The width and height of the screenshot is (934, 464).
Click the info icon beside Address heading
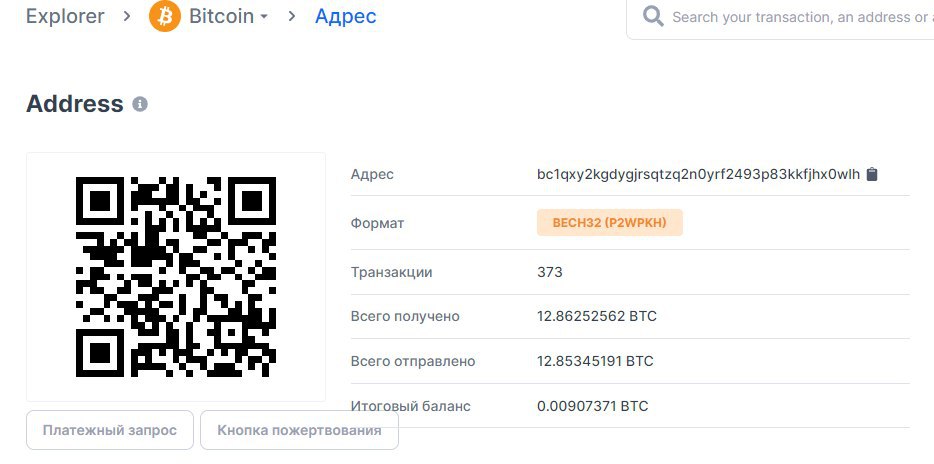[140, 104]
